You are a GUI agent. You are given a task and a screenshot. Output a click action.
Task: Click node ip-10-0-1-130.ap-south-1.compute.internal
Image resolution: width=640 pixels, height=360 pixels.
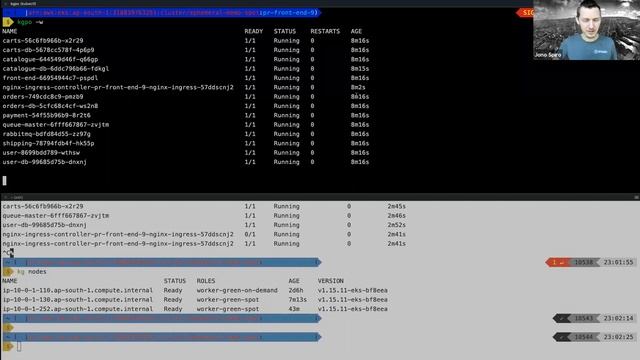[x=78, y=300]
